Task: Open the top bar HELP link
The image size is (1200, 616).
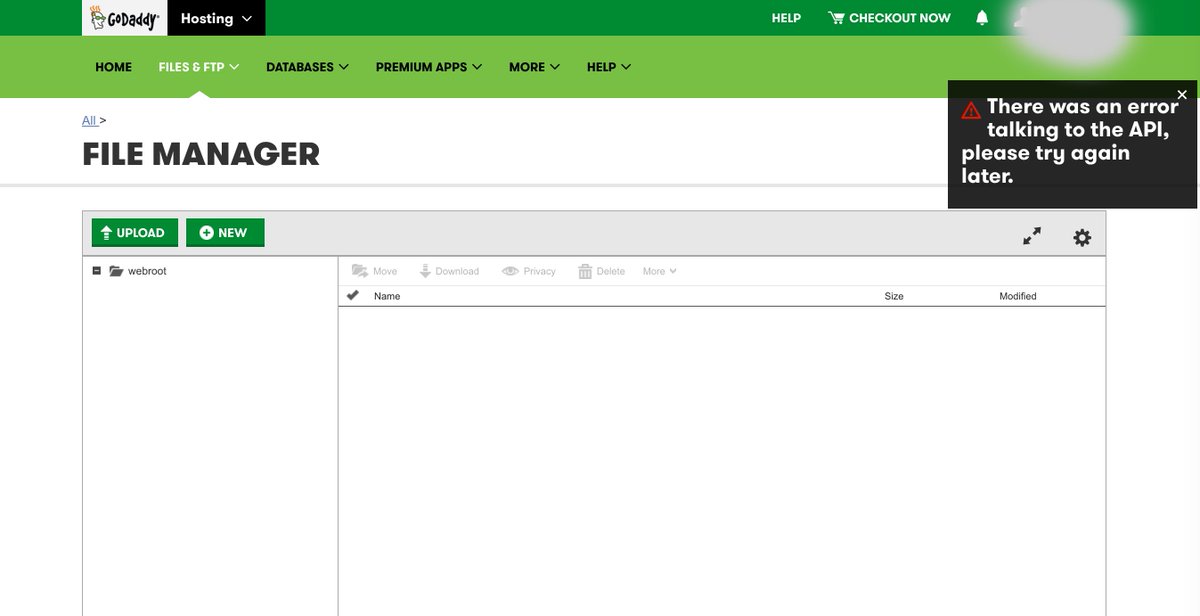Action: coord(786,18)
